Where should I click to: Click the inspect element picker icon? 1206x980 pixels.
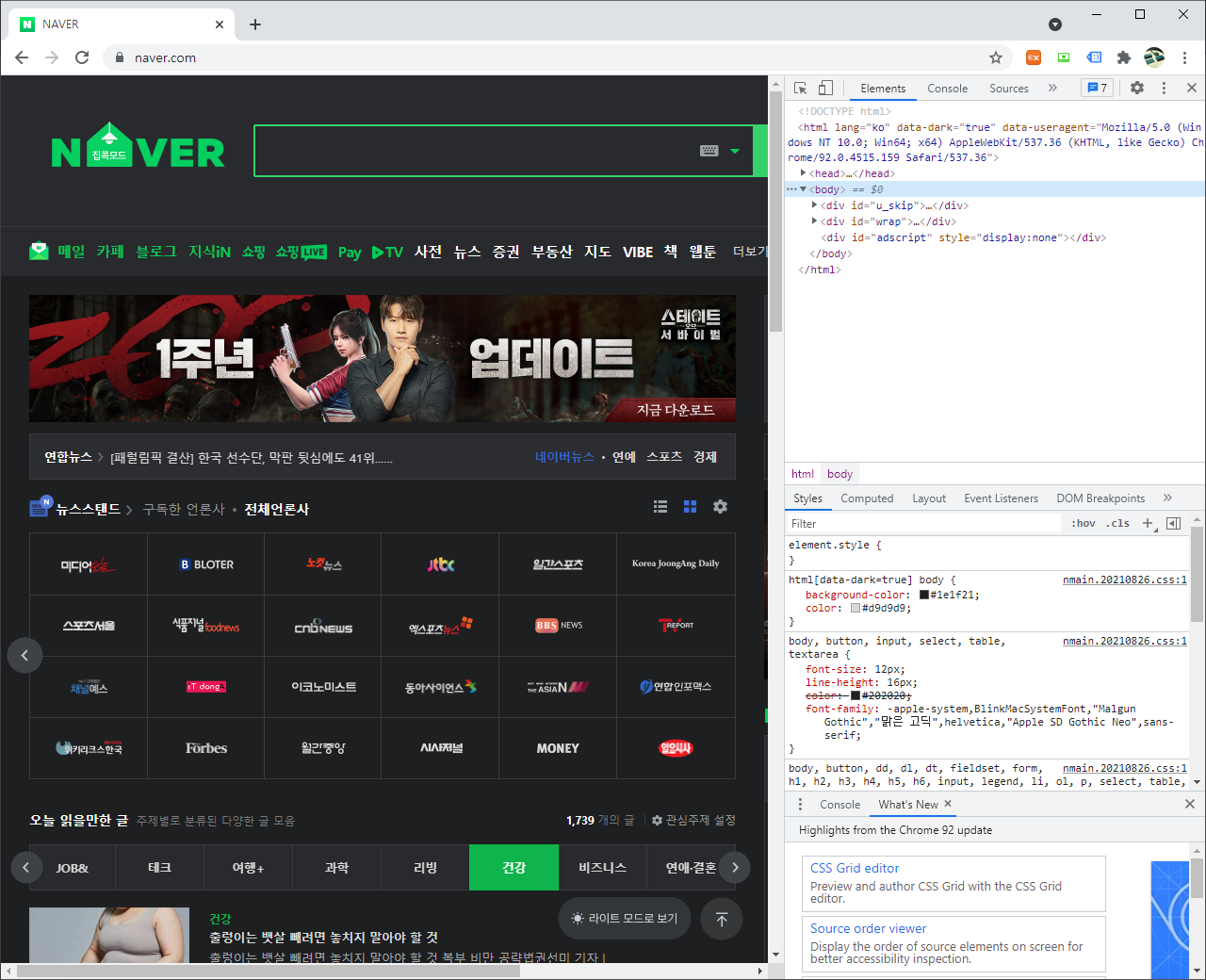coord(800,88)
